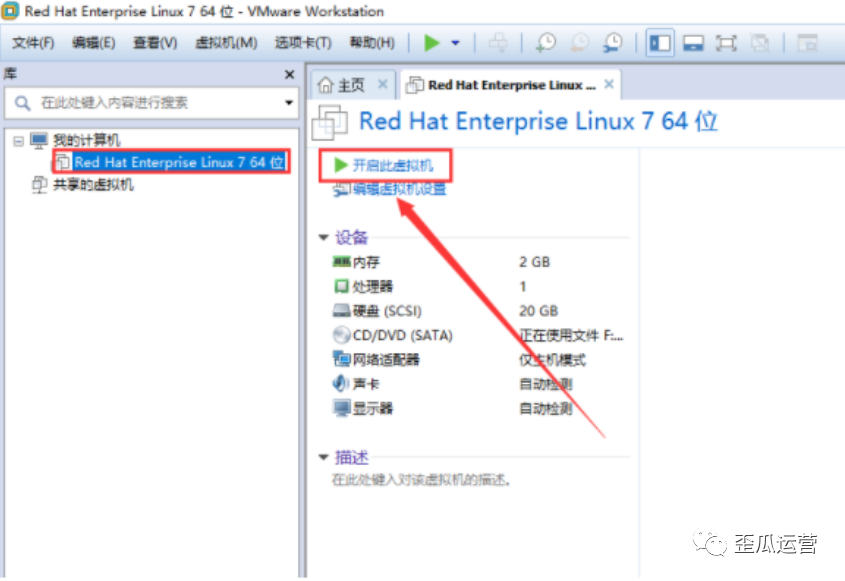Select Red Hat Enterprise Linux 7 tree item

click(178, 162)
